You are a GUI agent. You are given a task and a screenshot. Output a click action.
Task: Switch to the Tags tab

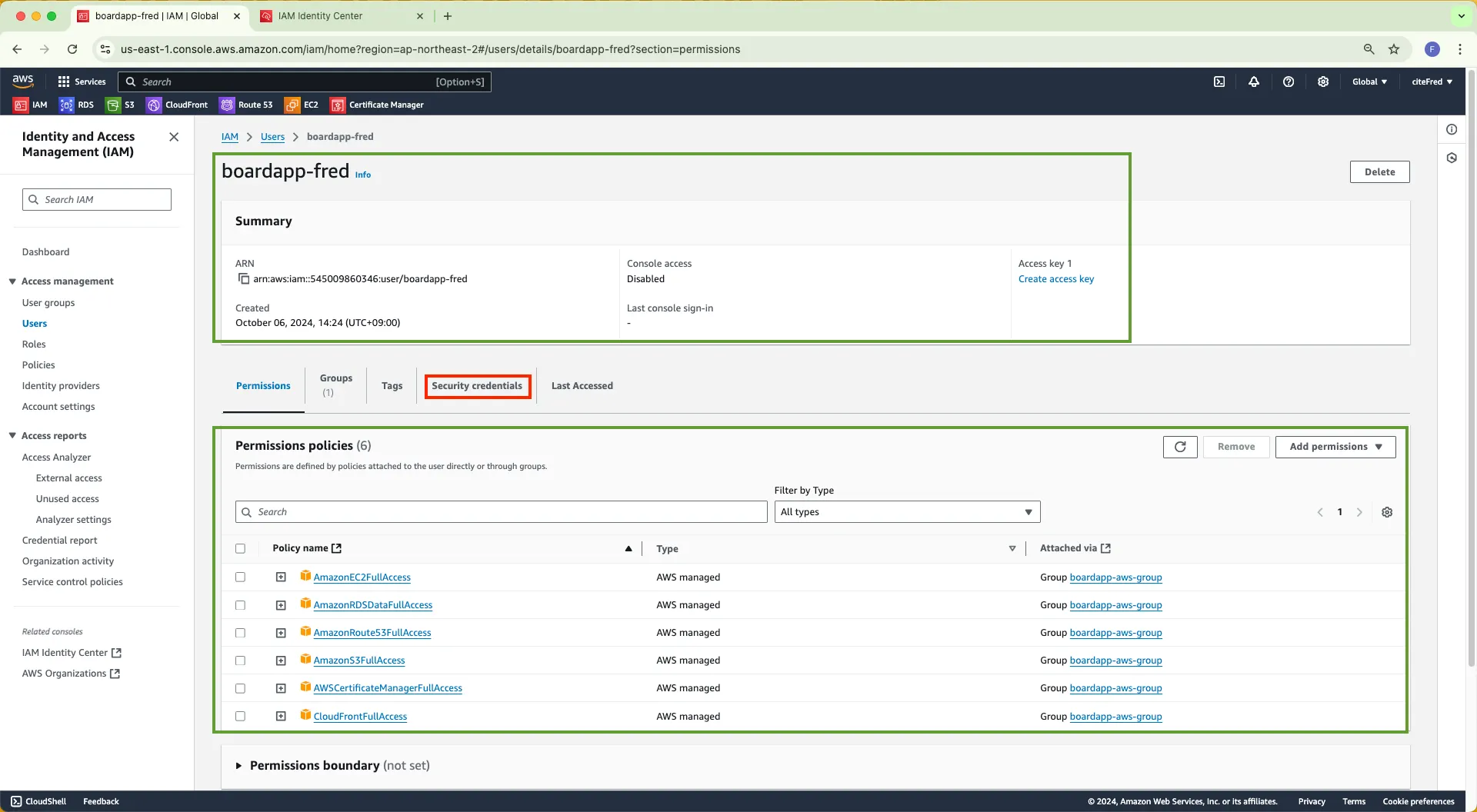[392, 386]
